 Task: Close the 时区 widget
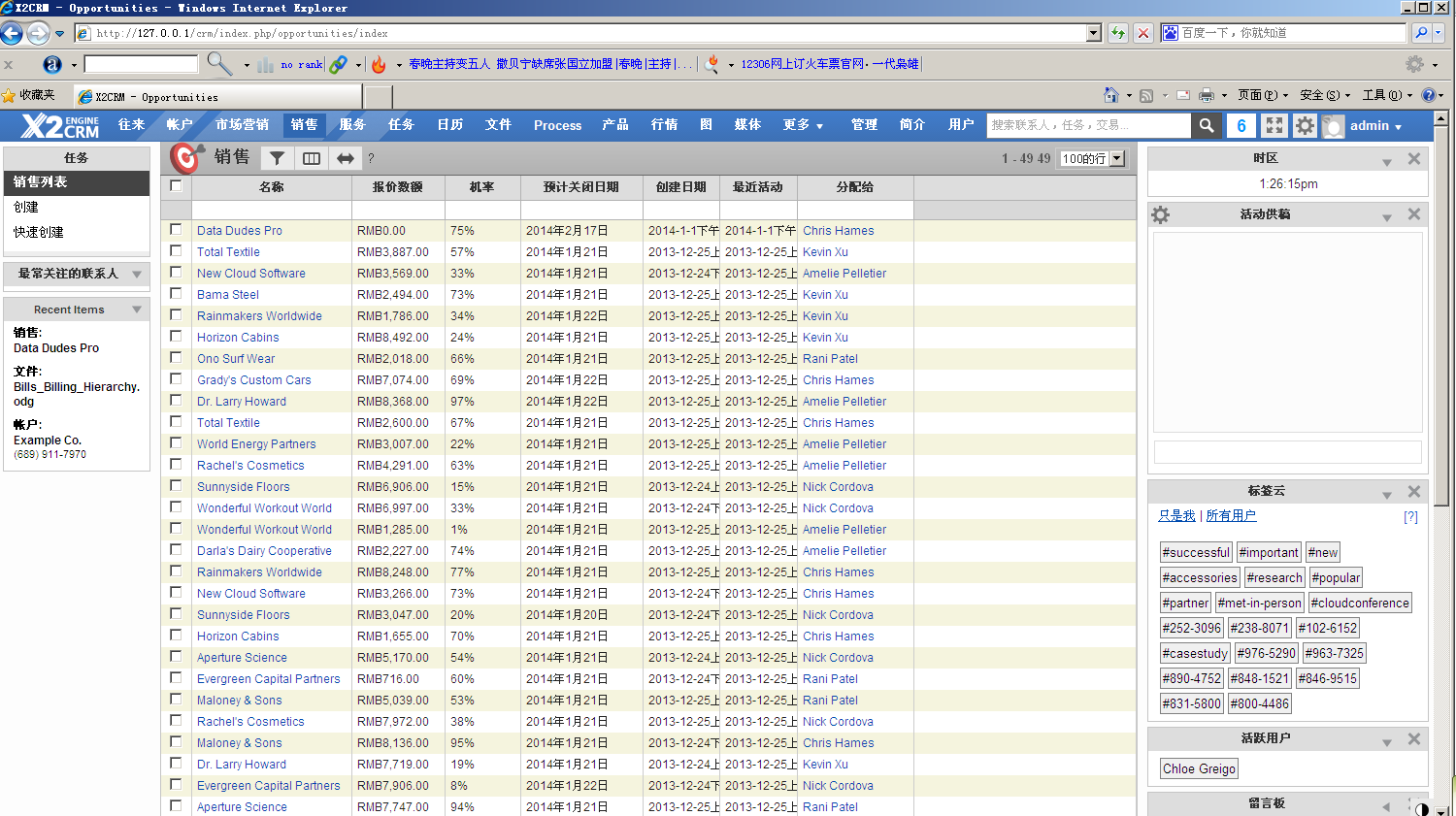pos(1414,158)
